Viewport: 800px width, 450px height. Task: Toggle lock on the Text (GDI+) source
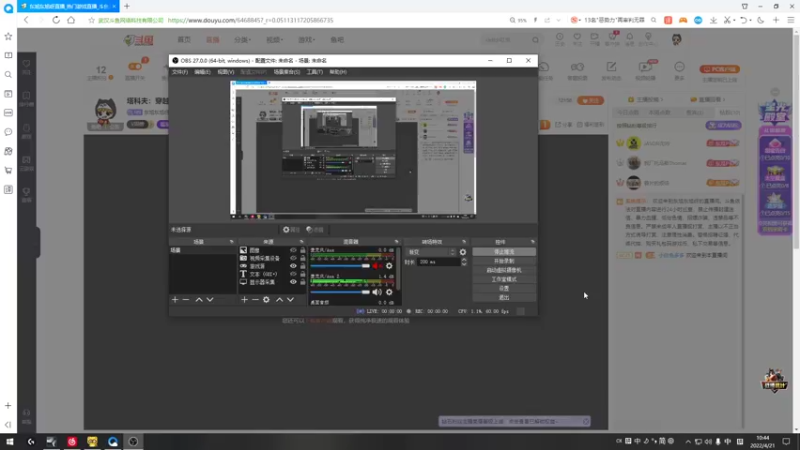(x=303, y=274)
